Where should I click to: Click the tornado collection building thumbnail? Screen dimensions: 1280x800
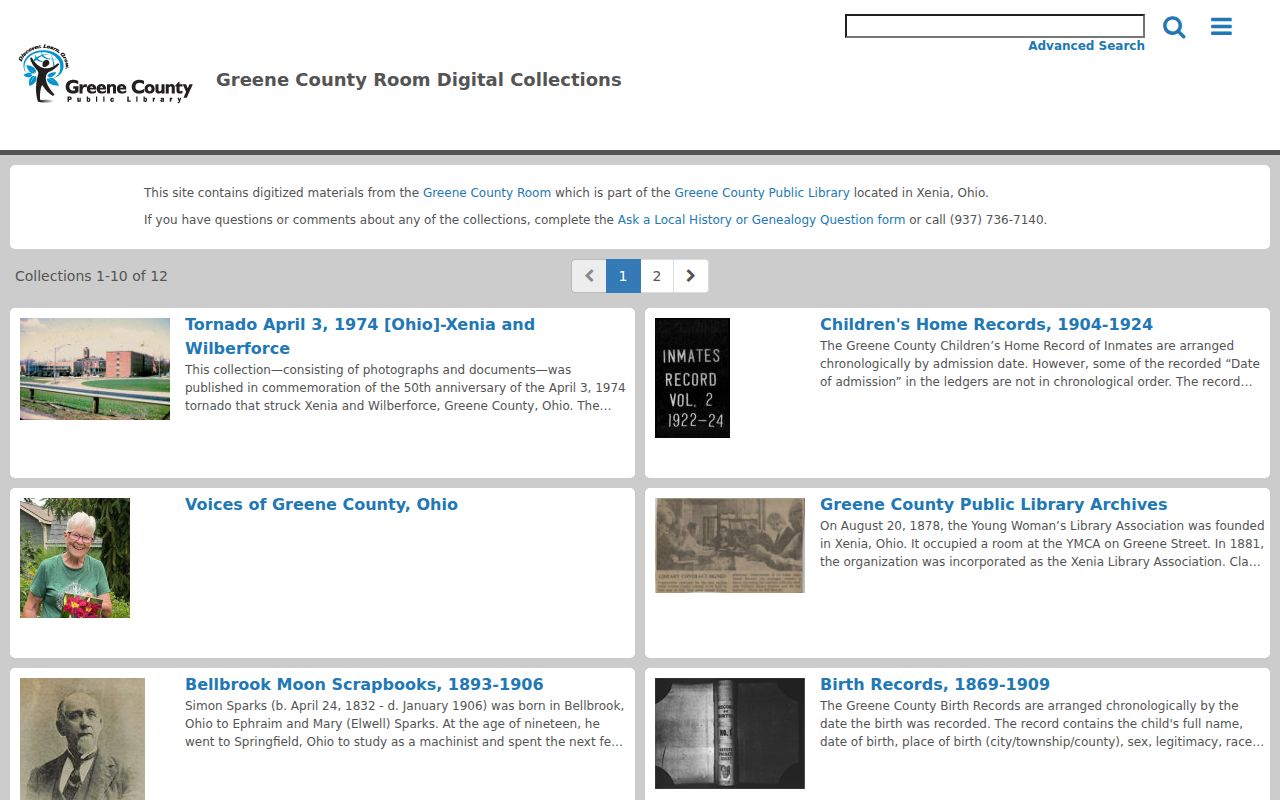(95, 369)
